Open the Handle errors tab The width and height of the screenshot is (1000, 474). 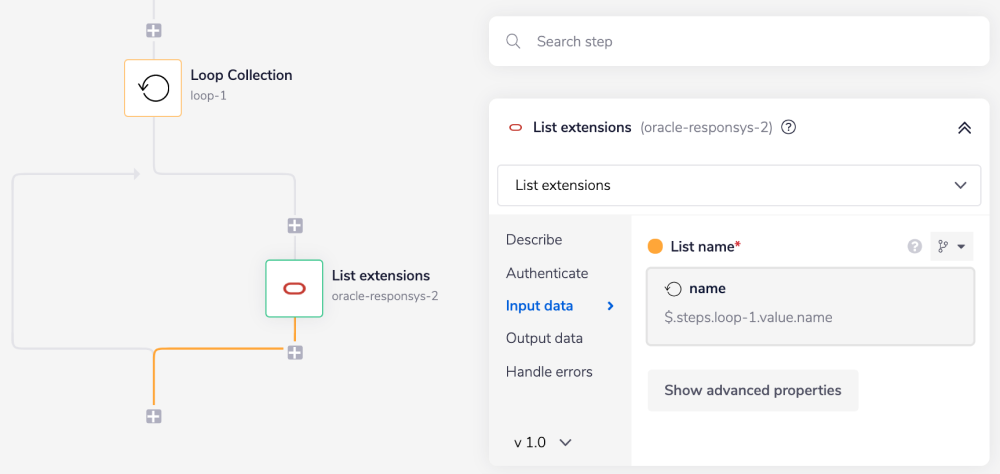pos(549,372)
